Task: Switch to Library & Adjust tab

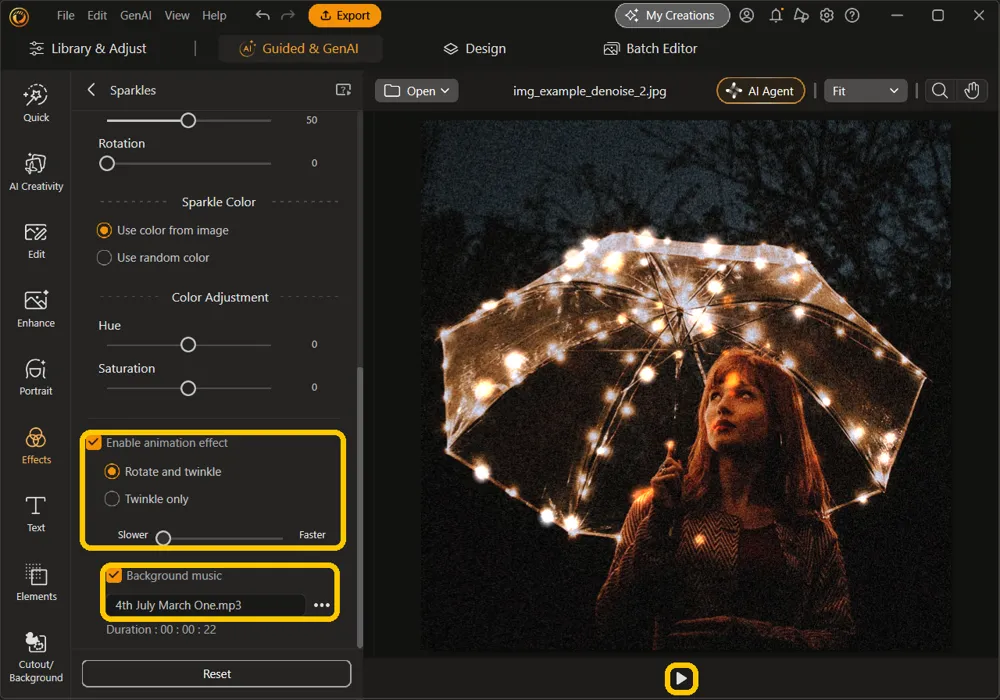Action: pos(88,48)
